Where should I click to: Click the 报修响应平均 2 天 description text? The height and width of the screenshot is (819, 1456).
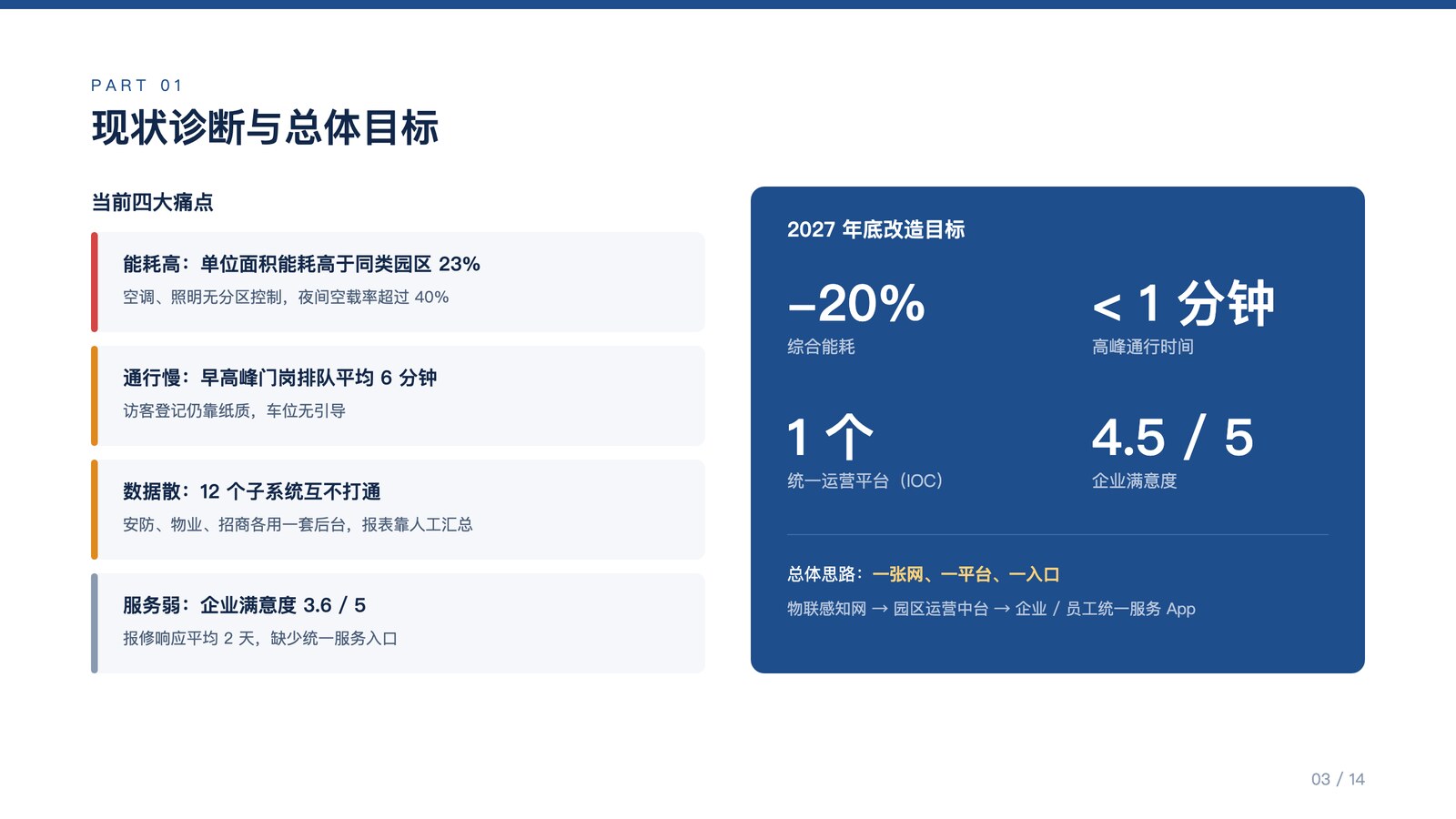[260, 639]
